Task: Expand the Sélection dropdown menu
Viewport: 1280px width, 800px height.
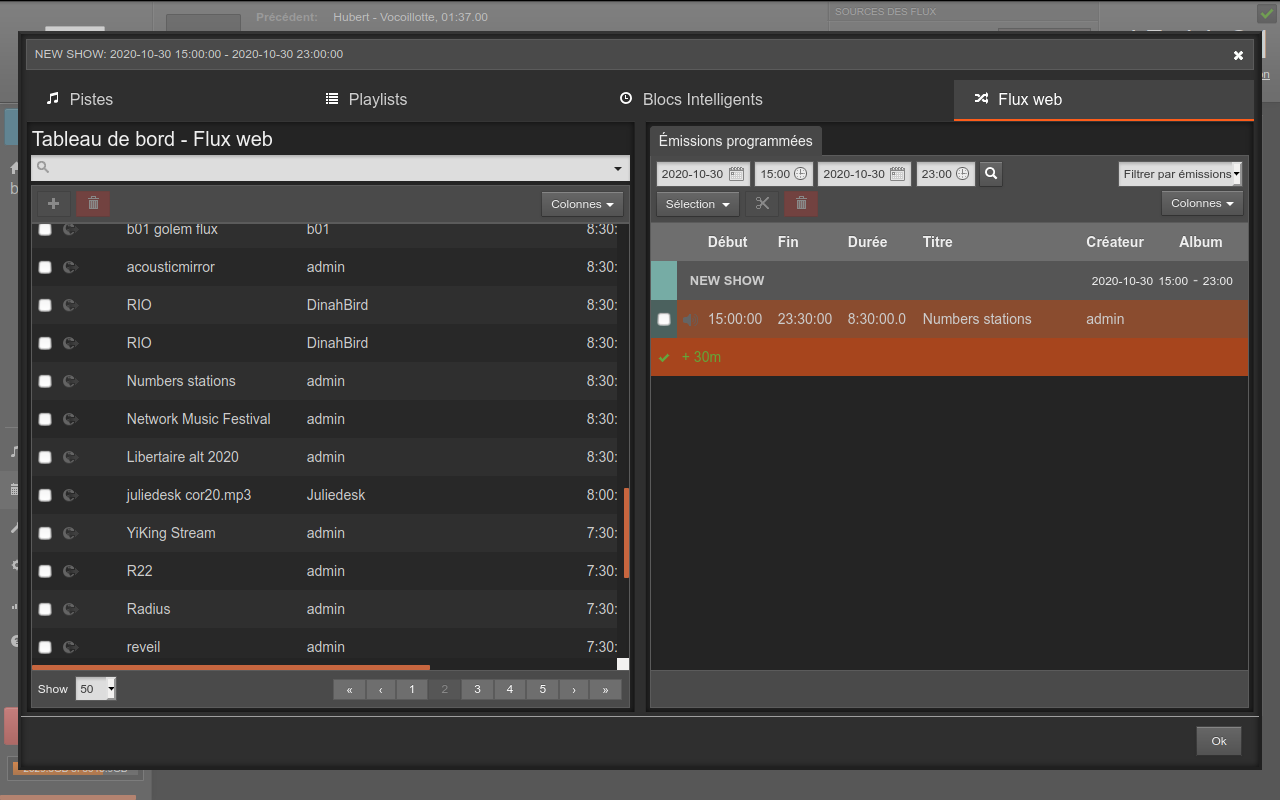Action: [x=697, y=204]
